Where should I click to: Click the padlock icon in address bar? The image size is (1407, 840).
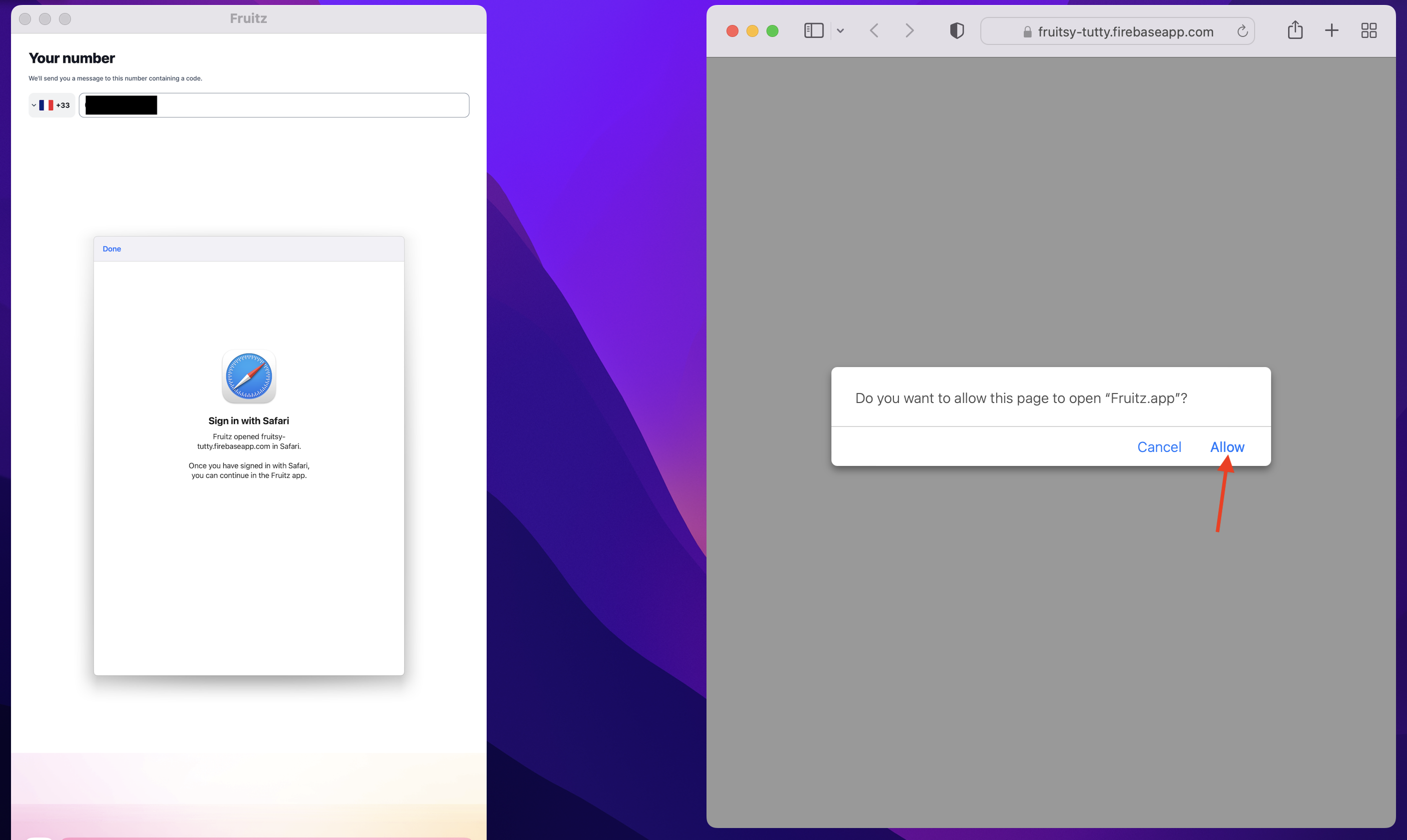[x=1027, y=32]
